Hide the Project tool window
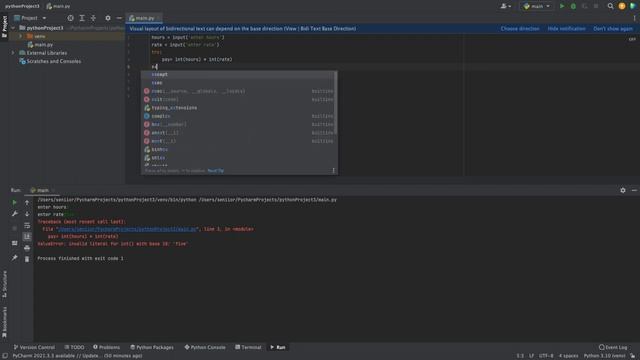 point(119,18)
